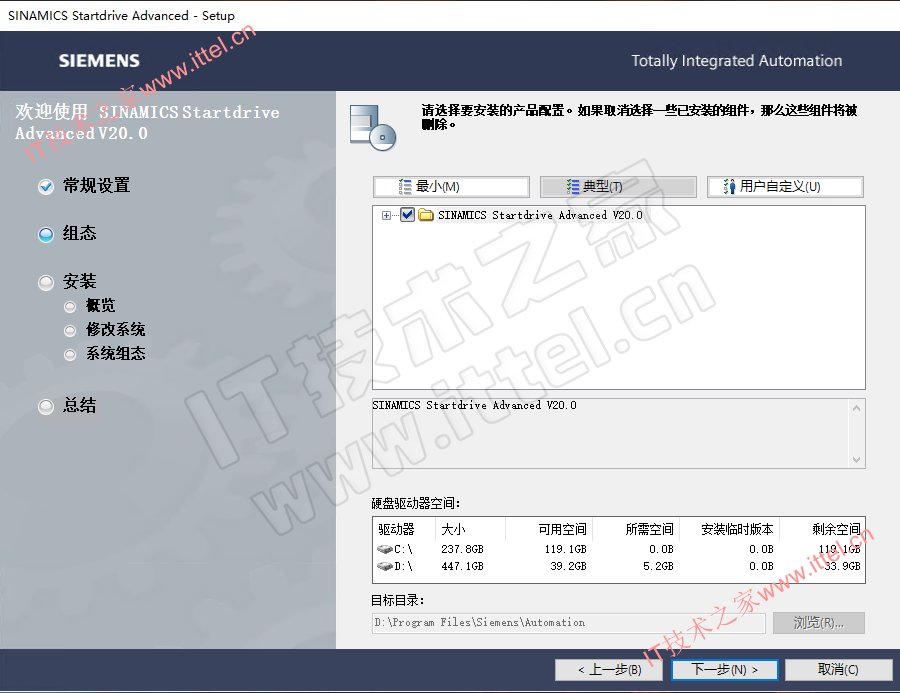Click the grey status bullet beside 安装
Image resolution: width=900 pixels, height=693 pixels.
[46, 282]
